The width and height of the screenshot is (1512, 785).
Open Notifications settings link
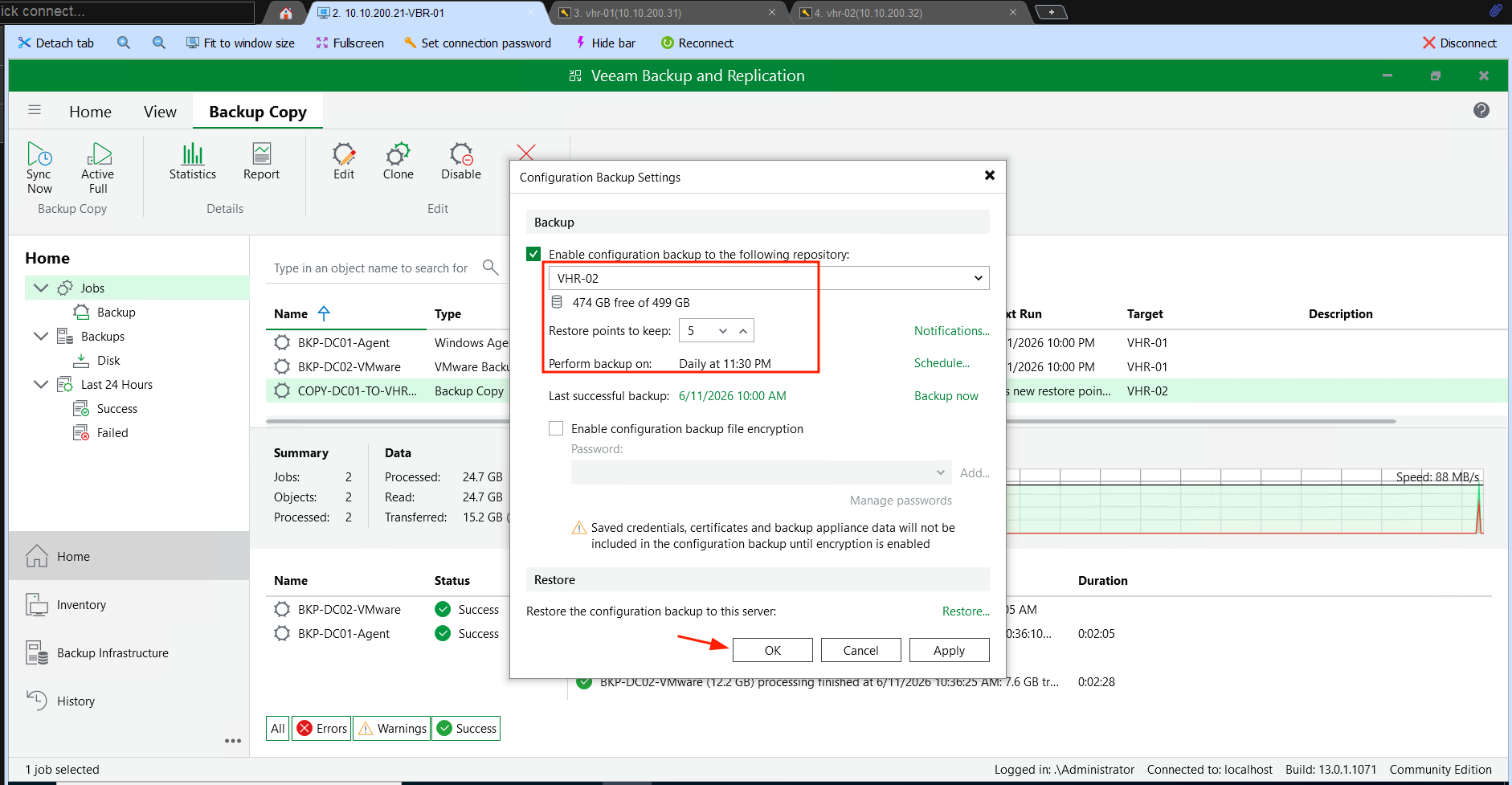tap(952, 330)
